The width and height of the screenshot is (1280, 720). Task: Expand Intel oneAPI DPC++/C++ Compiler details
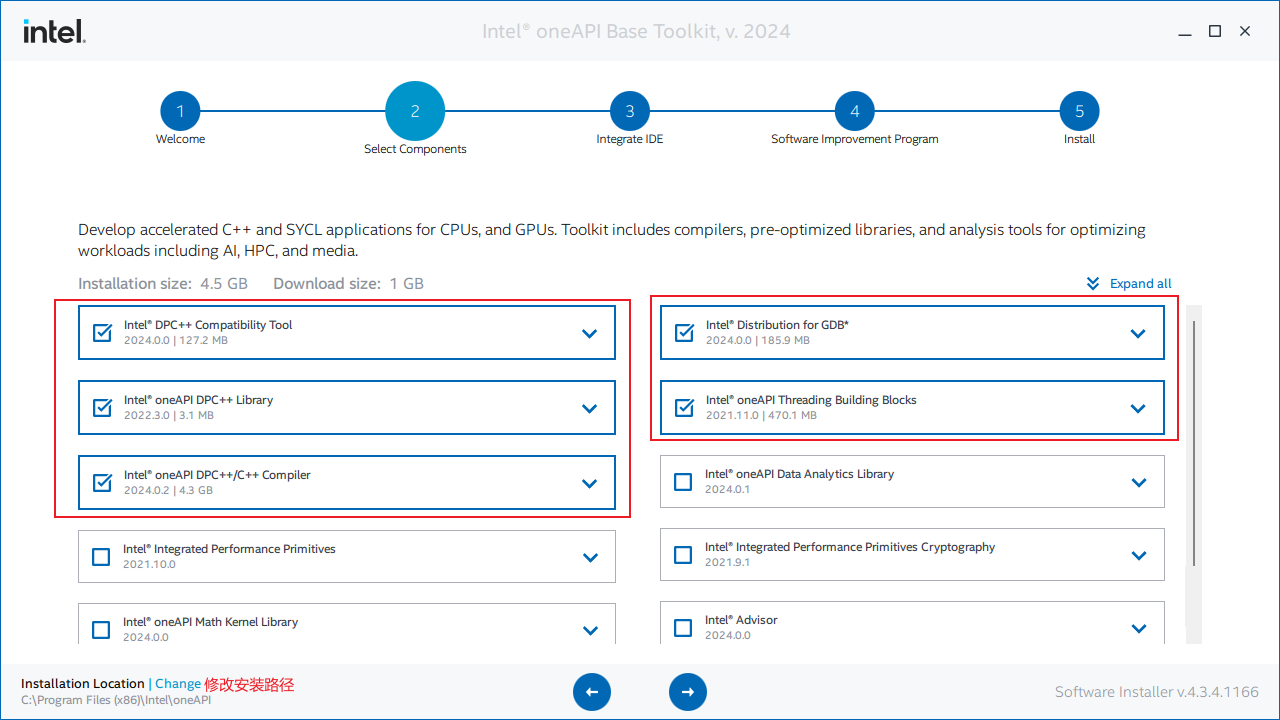pos(590,483)
